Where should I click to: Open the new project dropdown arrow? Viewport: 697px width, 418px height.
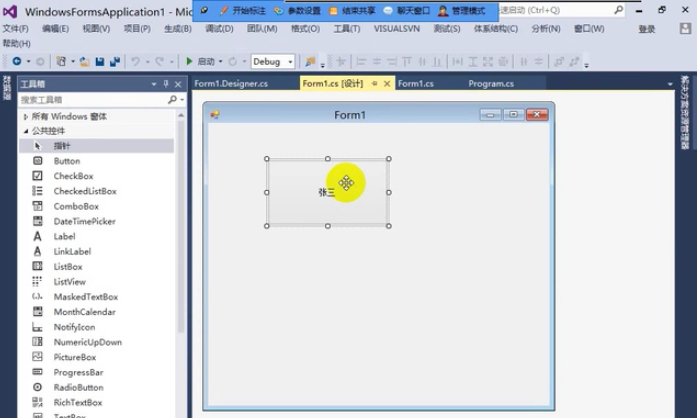click(x=73, y=61)
